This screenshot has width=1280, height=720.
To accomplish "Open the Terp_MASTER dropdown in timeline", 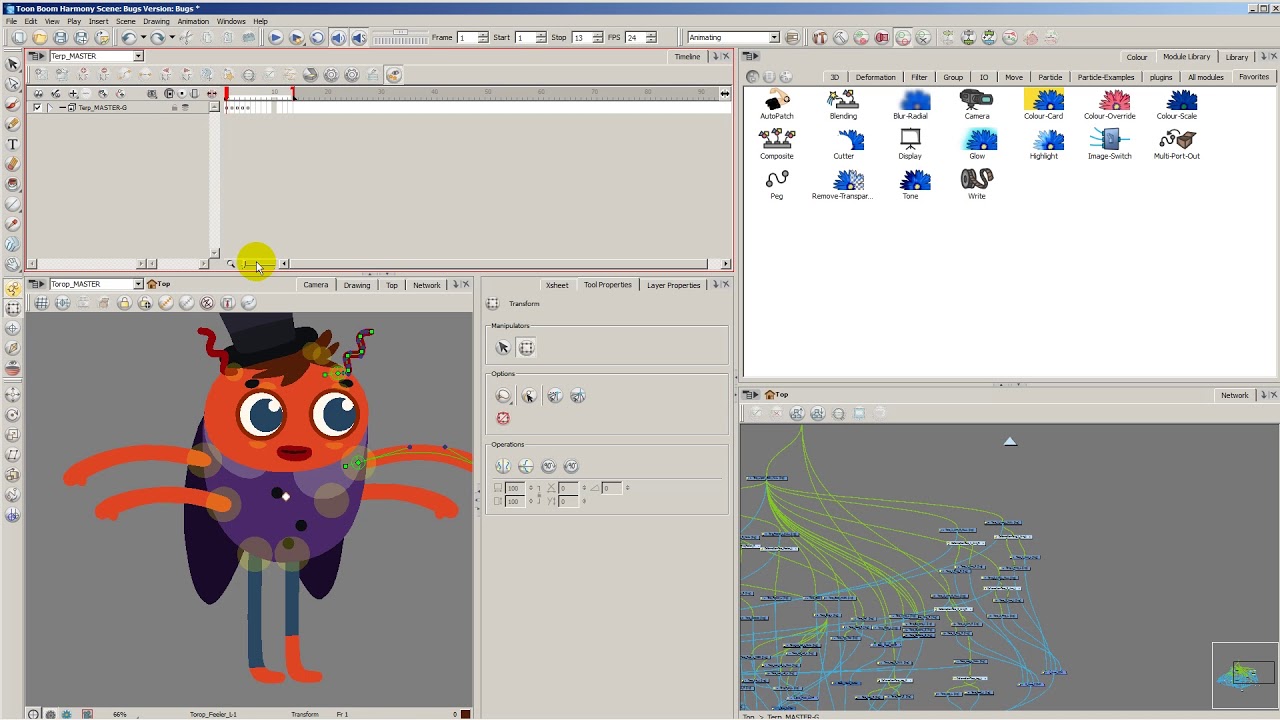I will pos(138,56).
